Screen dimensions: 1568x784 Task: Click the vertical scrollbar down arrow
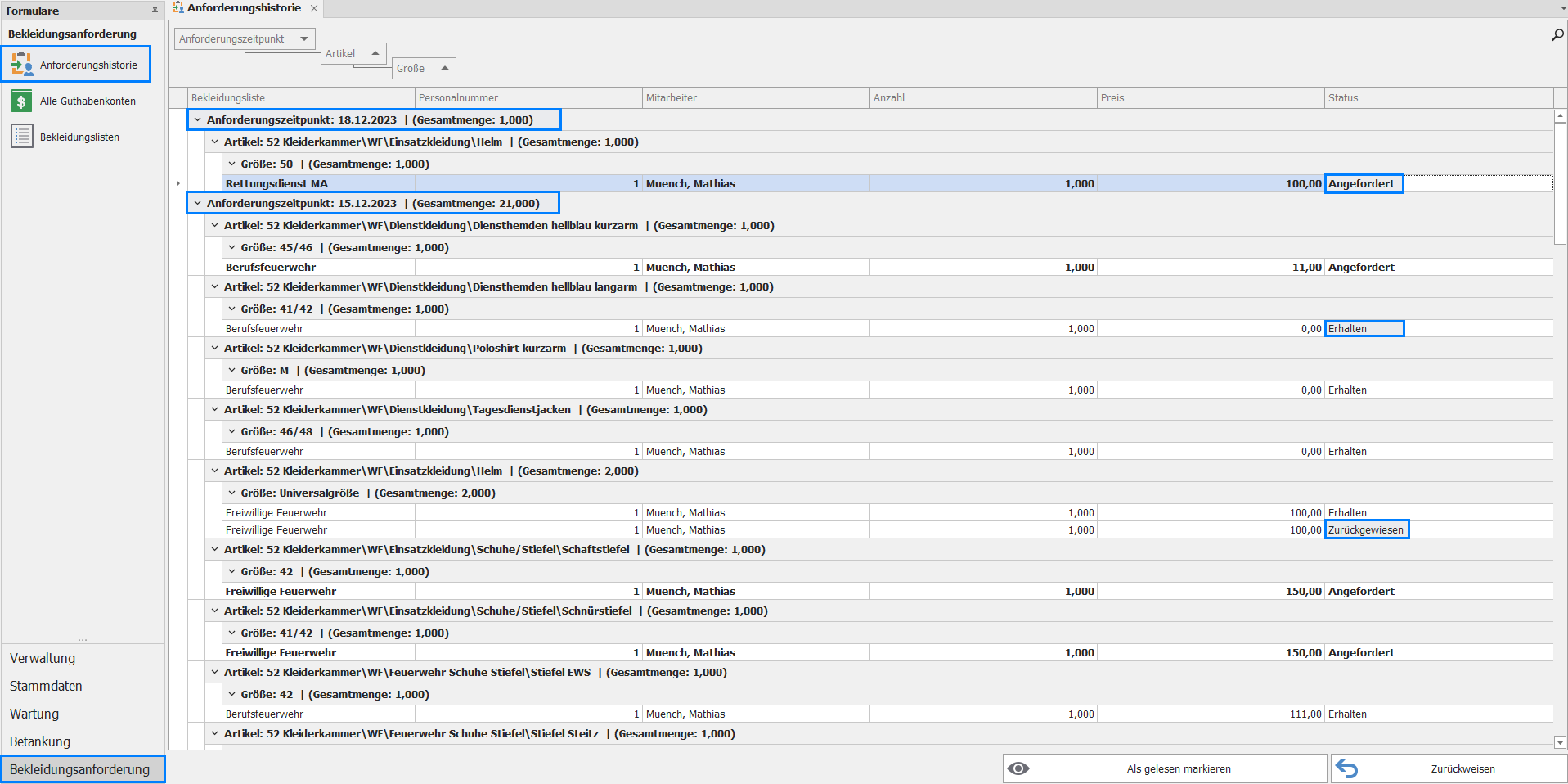coord(1560,742)
